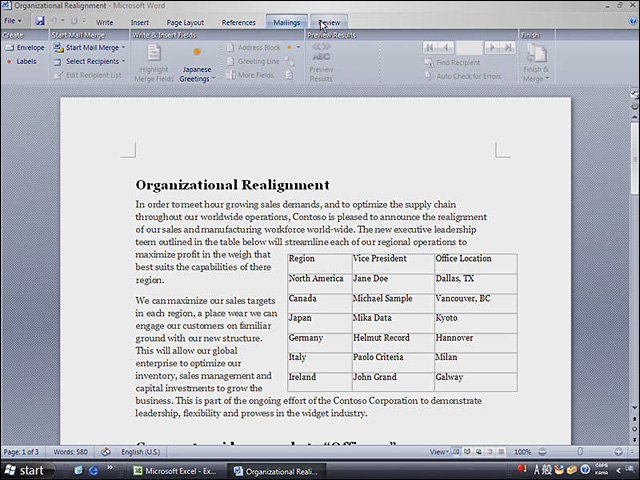Click the proofing status icon in the status bar

point(106,452)
